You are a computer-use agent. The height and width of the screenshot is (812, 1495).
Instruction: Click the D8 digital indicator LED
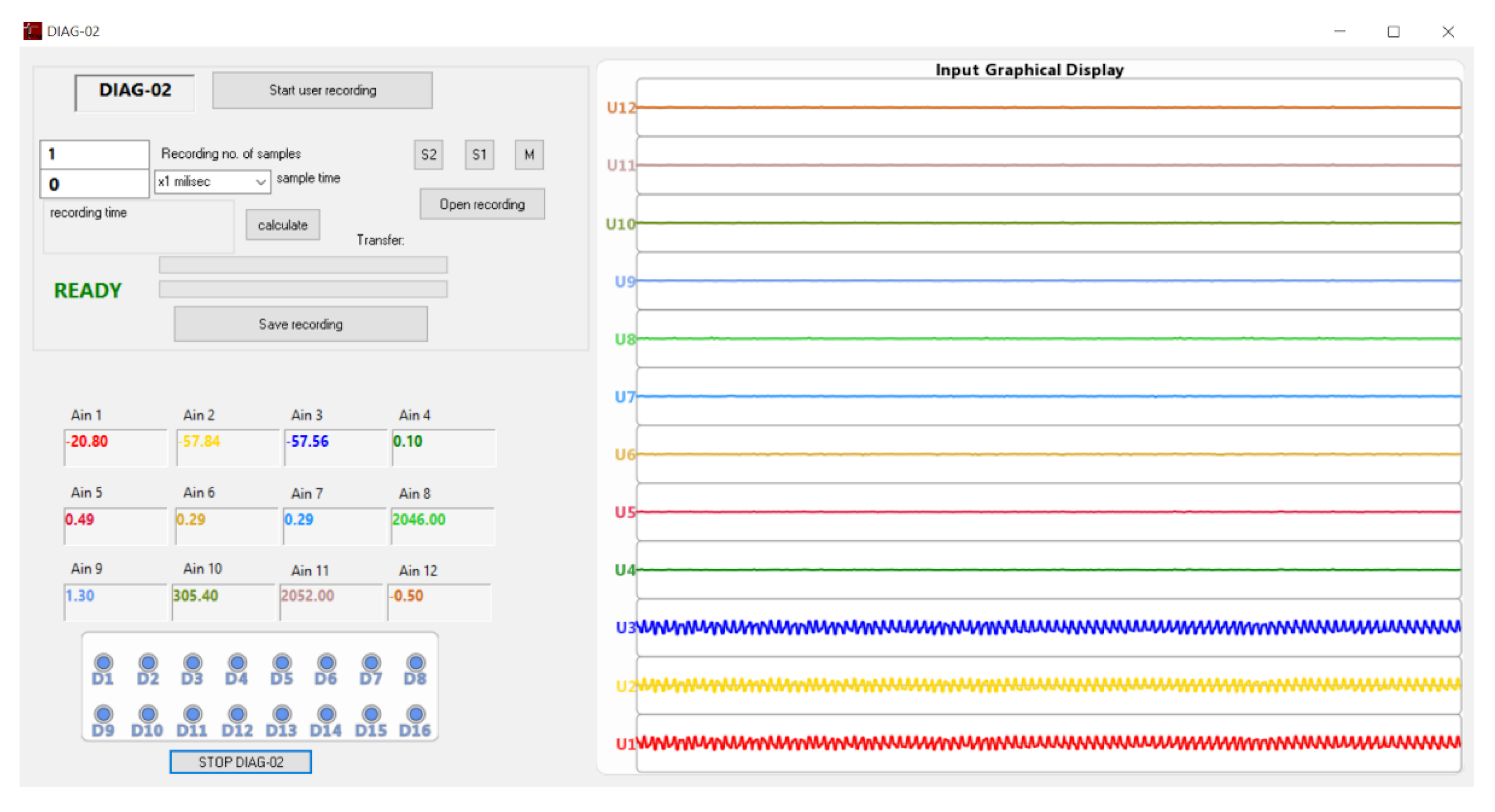415,662
